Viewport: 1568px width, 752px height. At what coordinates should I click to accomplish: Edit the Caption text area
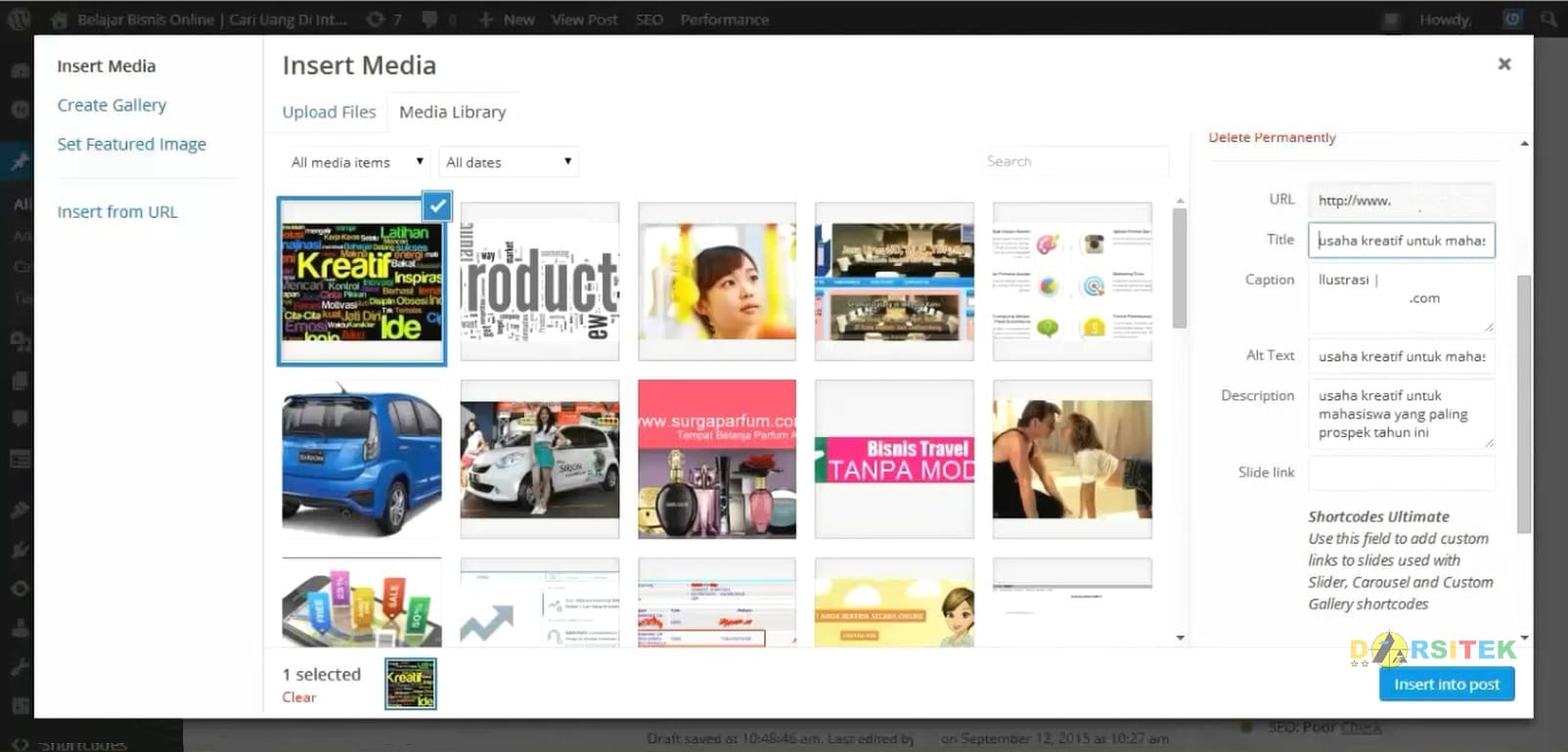click(x=1402, y=297)
